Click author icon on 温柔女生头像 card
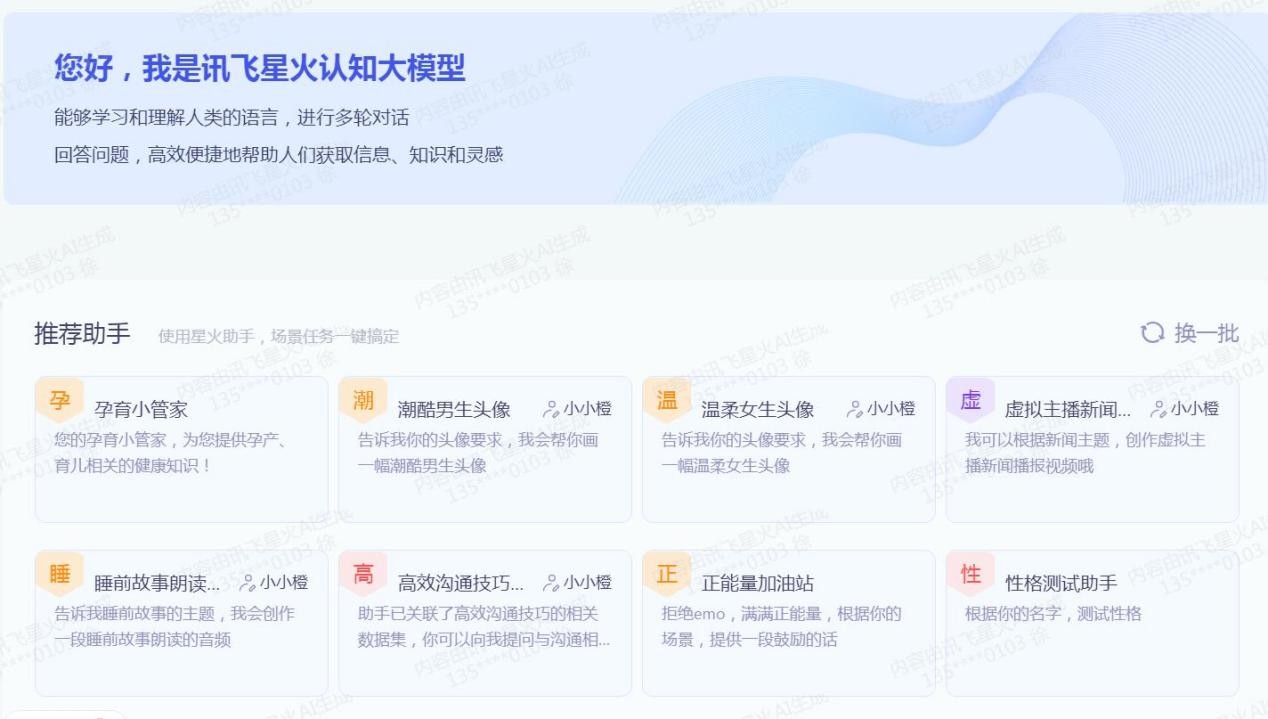 [855, 409]
